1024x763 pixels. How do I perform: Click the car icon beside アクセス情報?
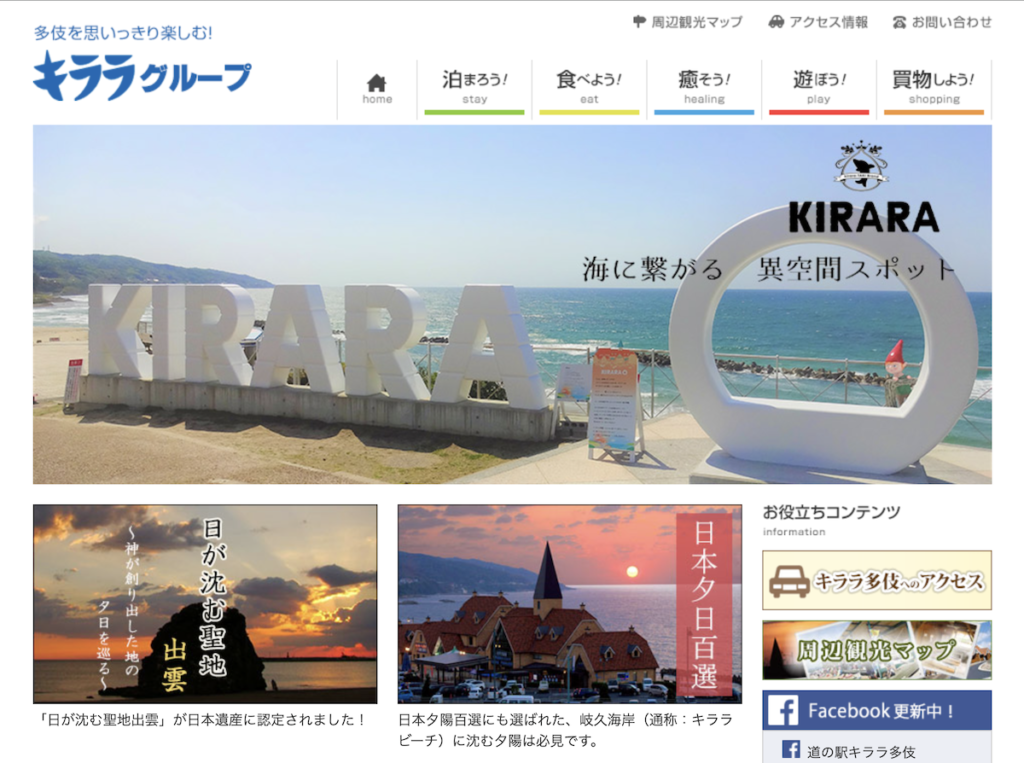coord(776,21)
